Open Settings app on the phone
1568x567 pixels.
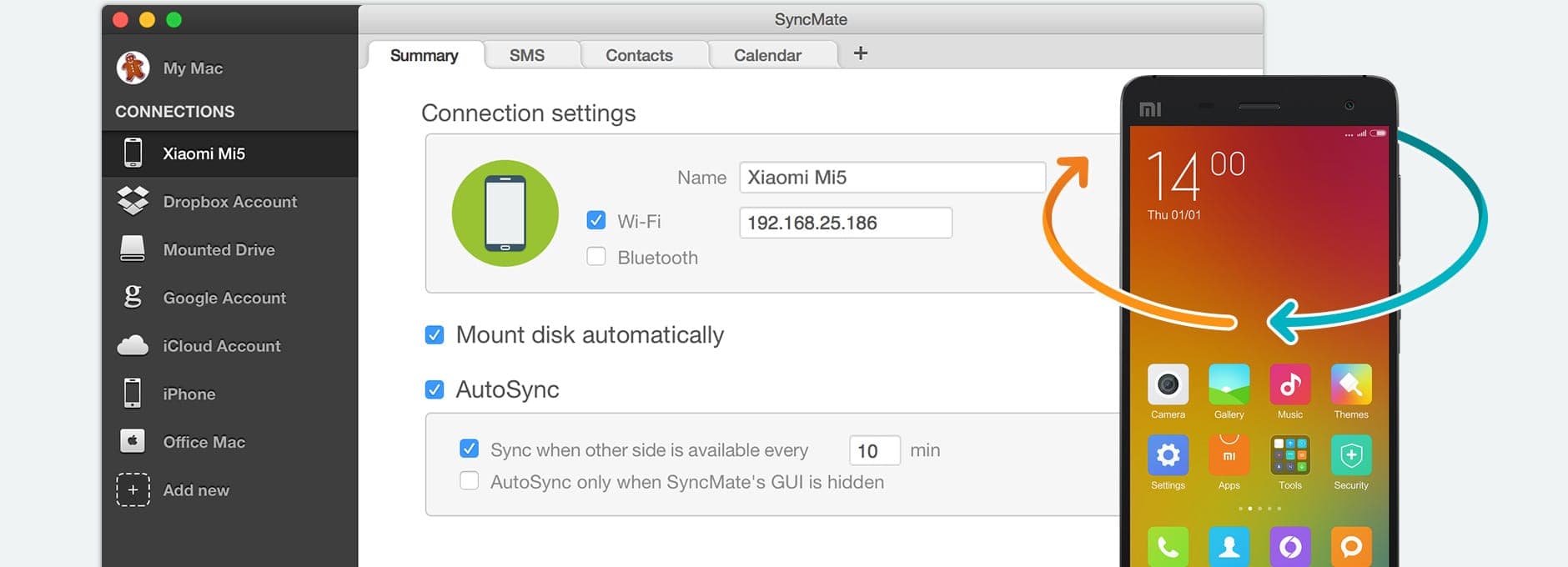(x=1168, y=455)
